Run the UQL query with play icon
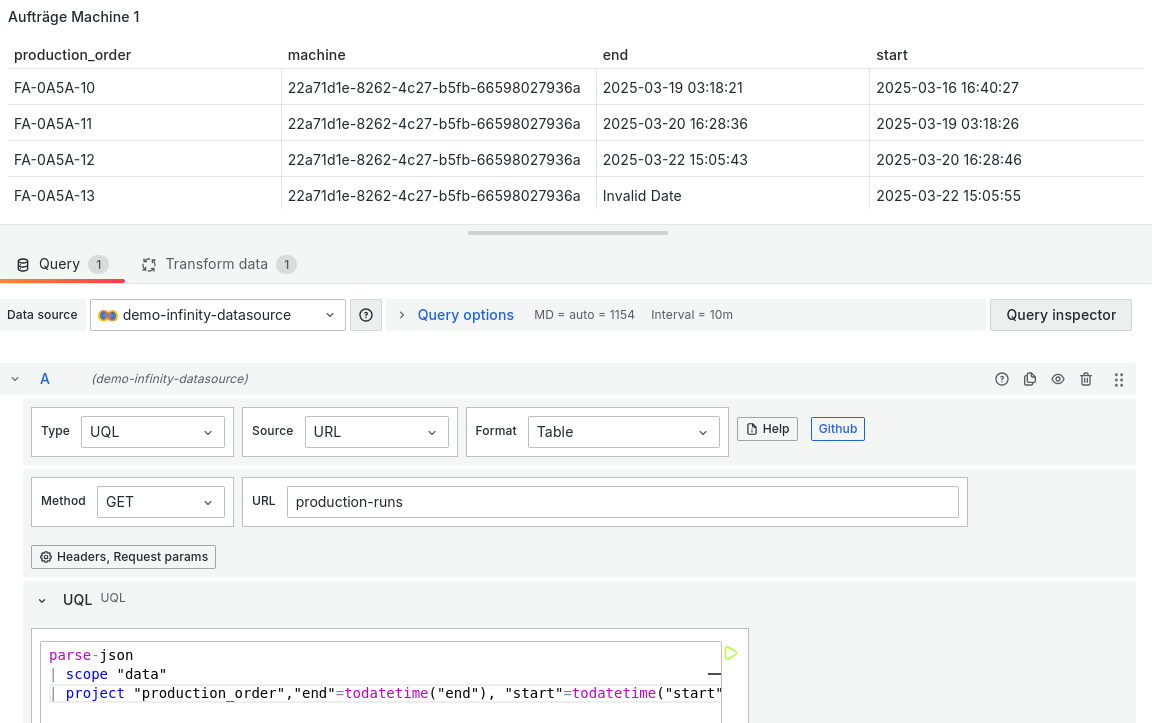 [731, 653]
